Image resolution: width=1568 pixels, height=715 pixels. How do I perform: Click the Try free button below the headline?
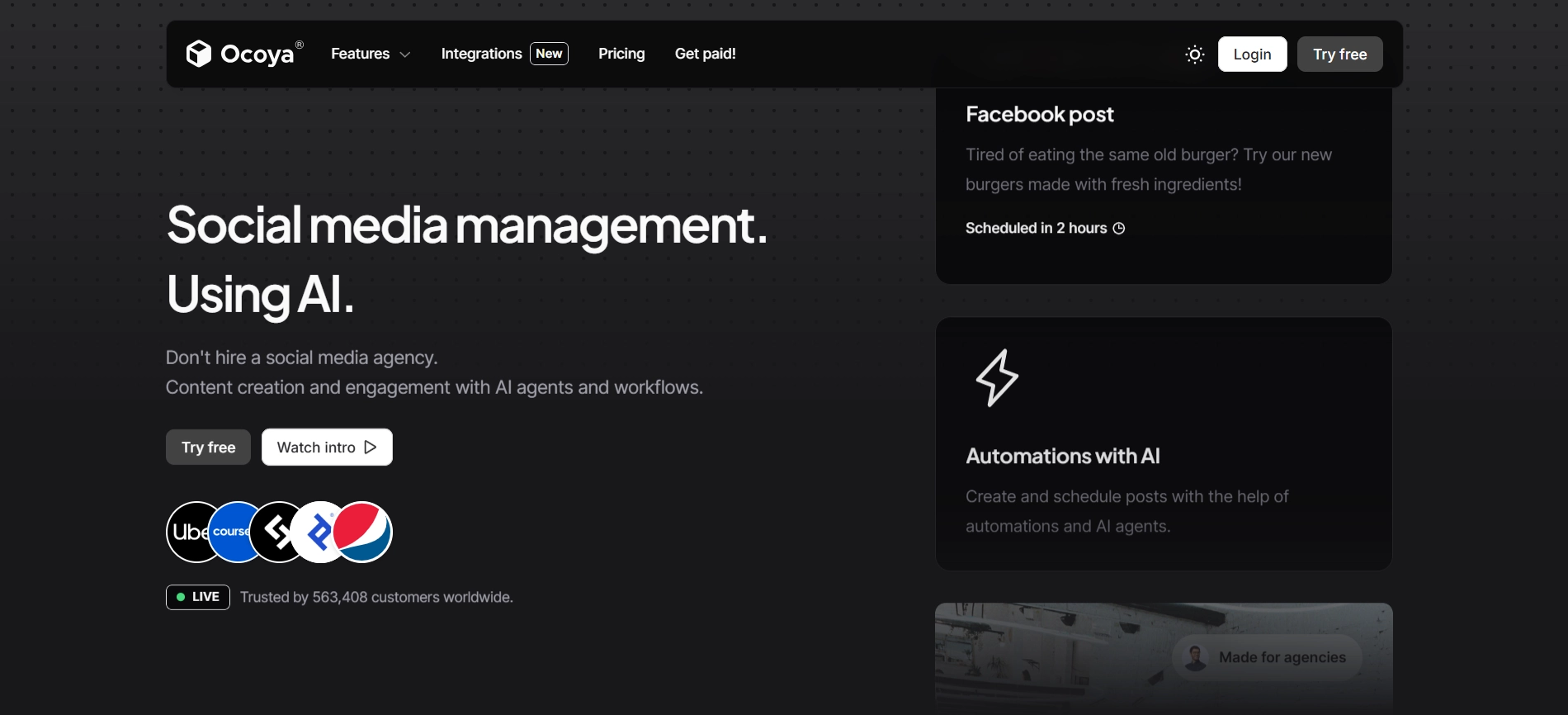pyautogui.click(x=208, y=447)
